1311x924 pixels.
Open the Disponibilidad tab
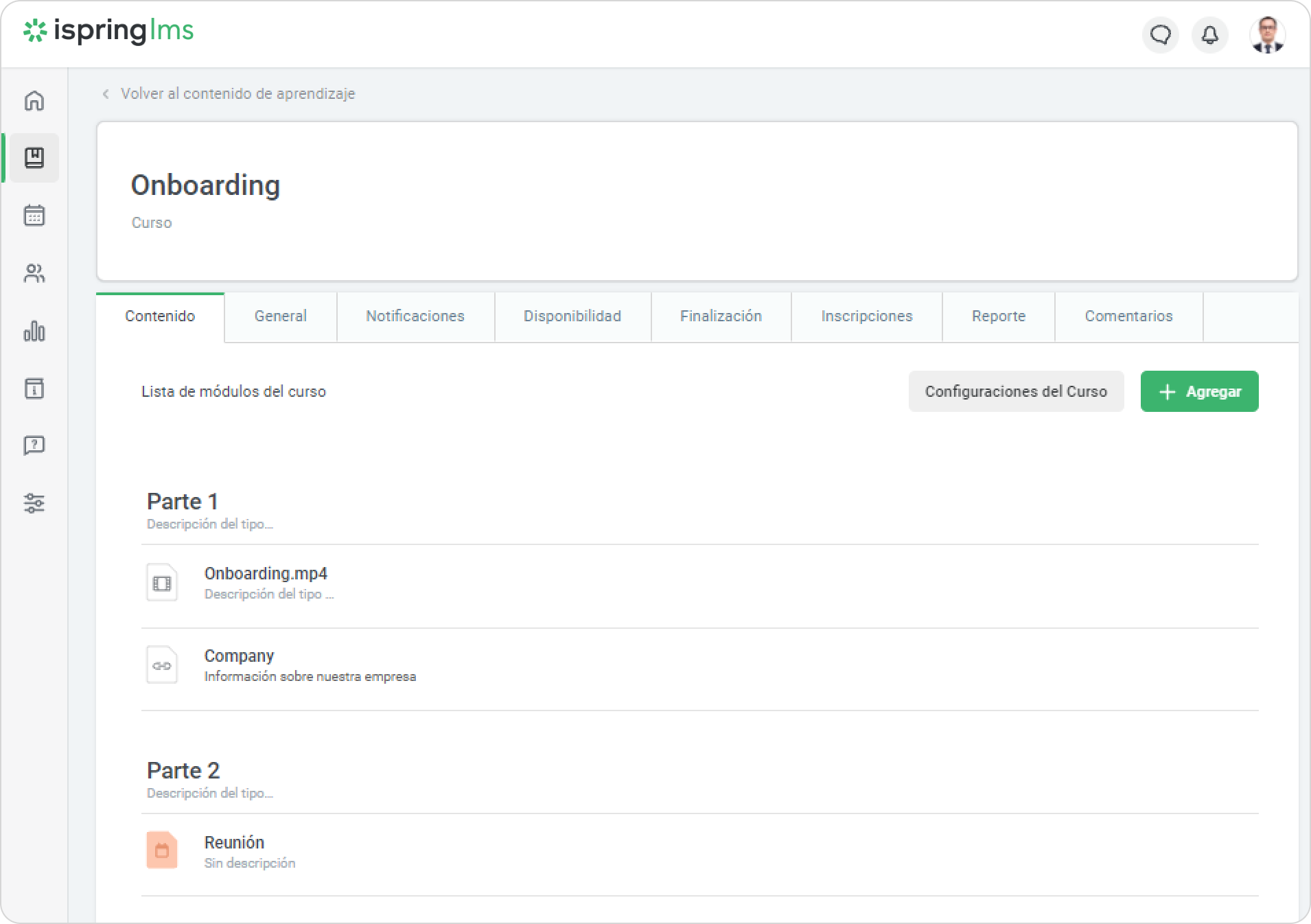572,316
